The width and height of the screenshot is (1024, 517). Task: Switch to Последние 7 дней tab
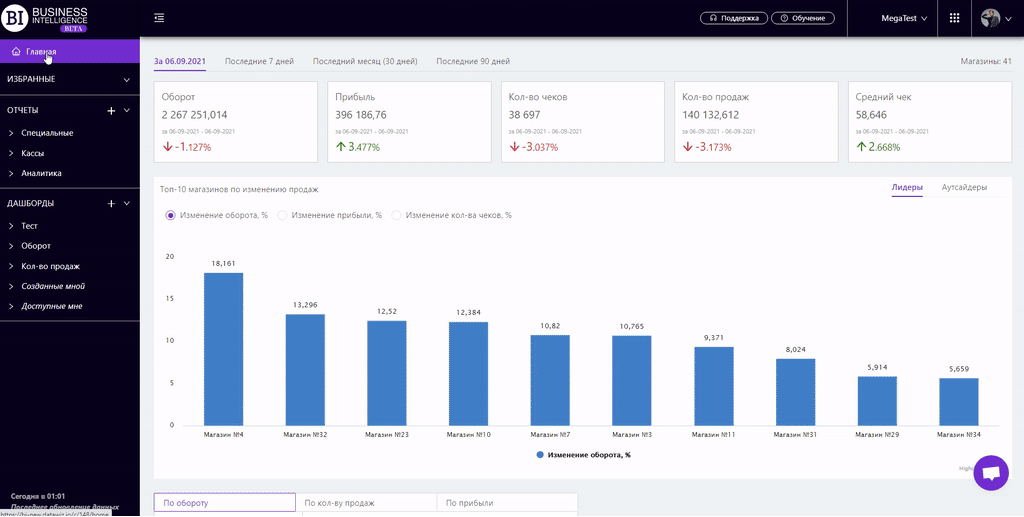pos(259,61)
